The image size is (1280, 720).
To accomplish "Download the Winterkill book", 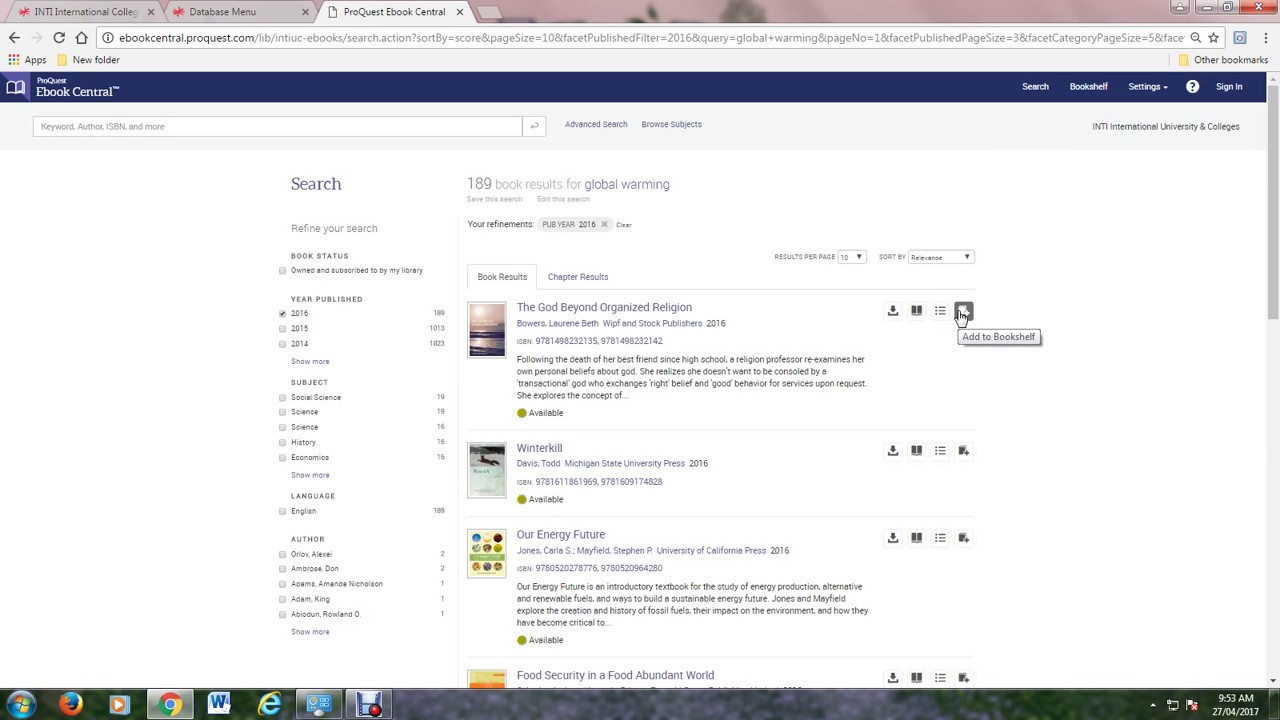I will point(893,451).
